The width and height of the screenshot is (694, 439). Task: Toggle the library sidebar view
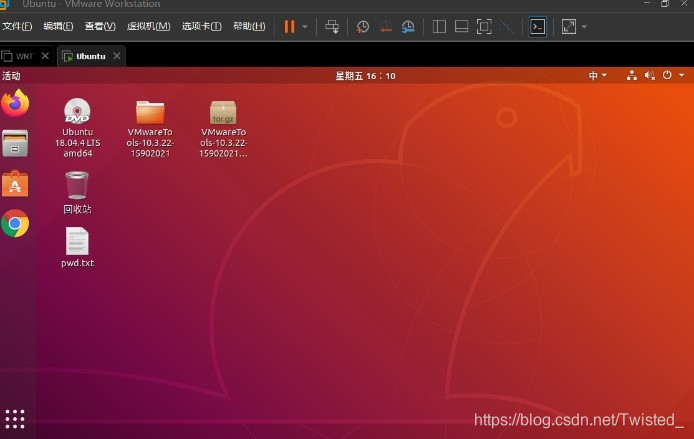coord(439,27)
